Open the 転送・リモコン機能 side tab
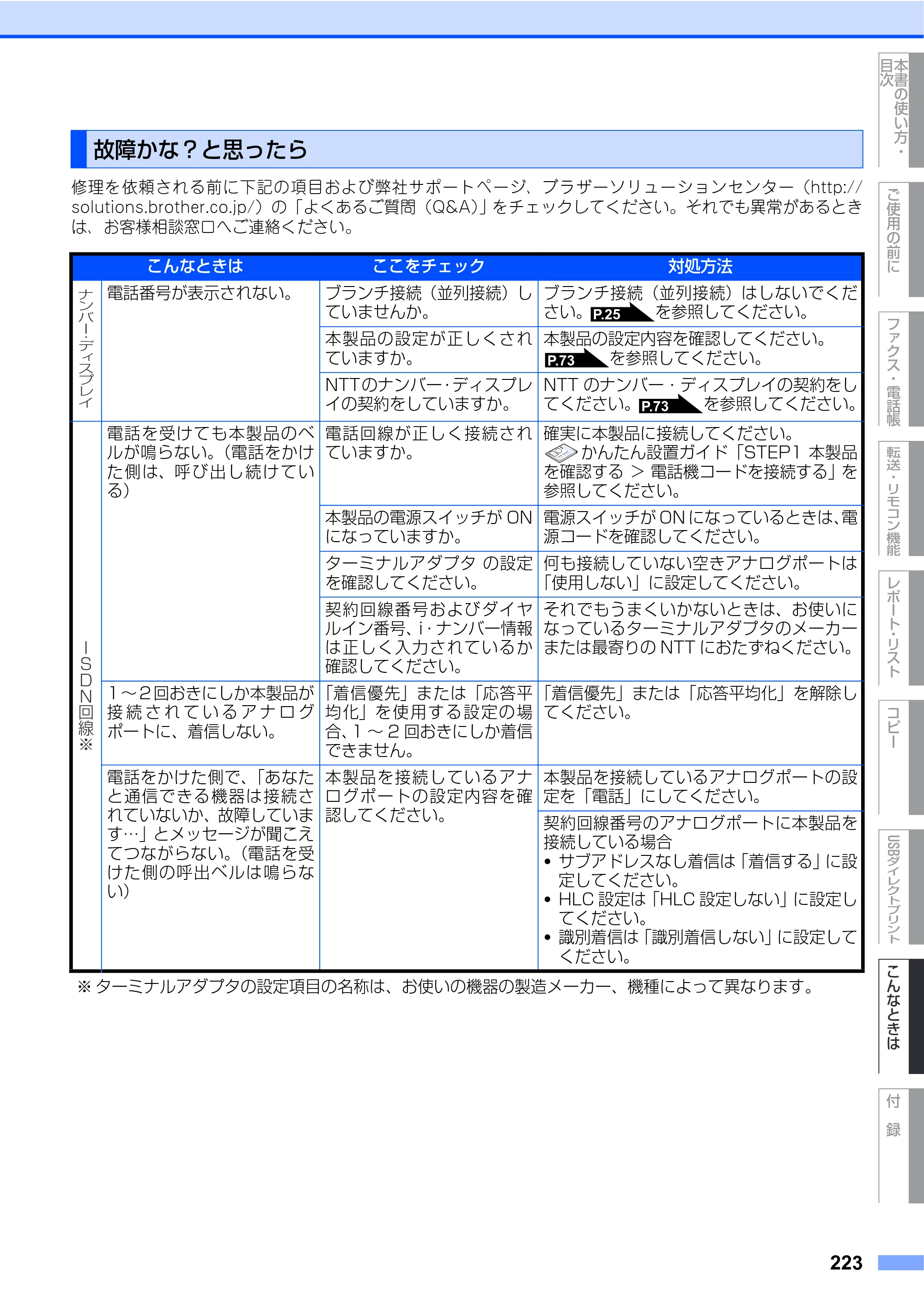 pos(901,499)
